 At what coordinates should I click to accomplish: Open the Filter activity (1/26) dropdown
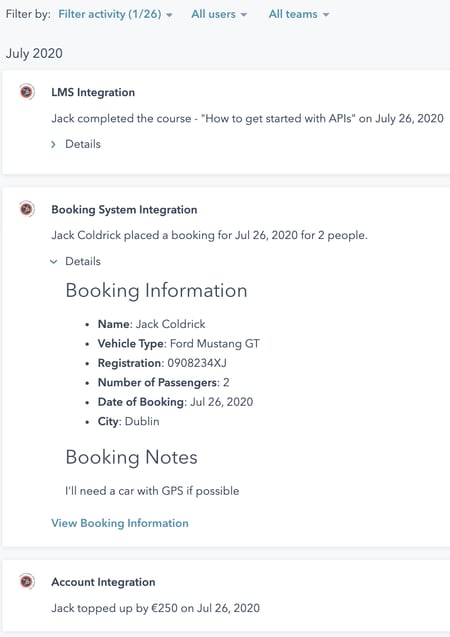click(115, 14)
